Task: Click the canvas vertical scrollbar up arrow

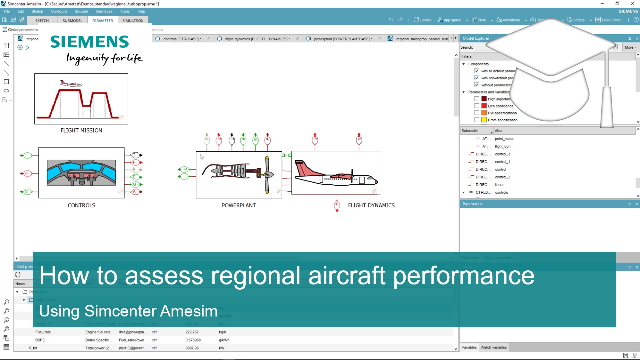Action: pyautogui.click(x=456, y=55)
